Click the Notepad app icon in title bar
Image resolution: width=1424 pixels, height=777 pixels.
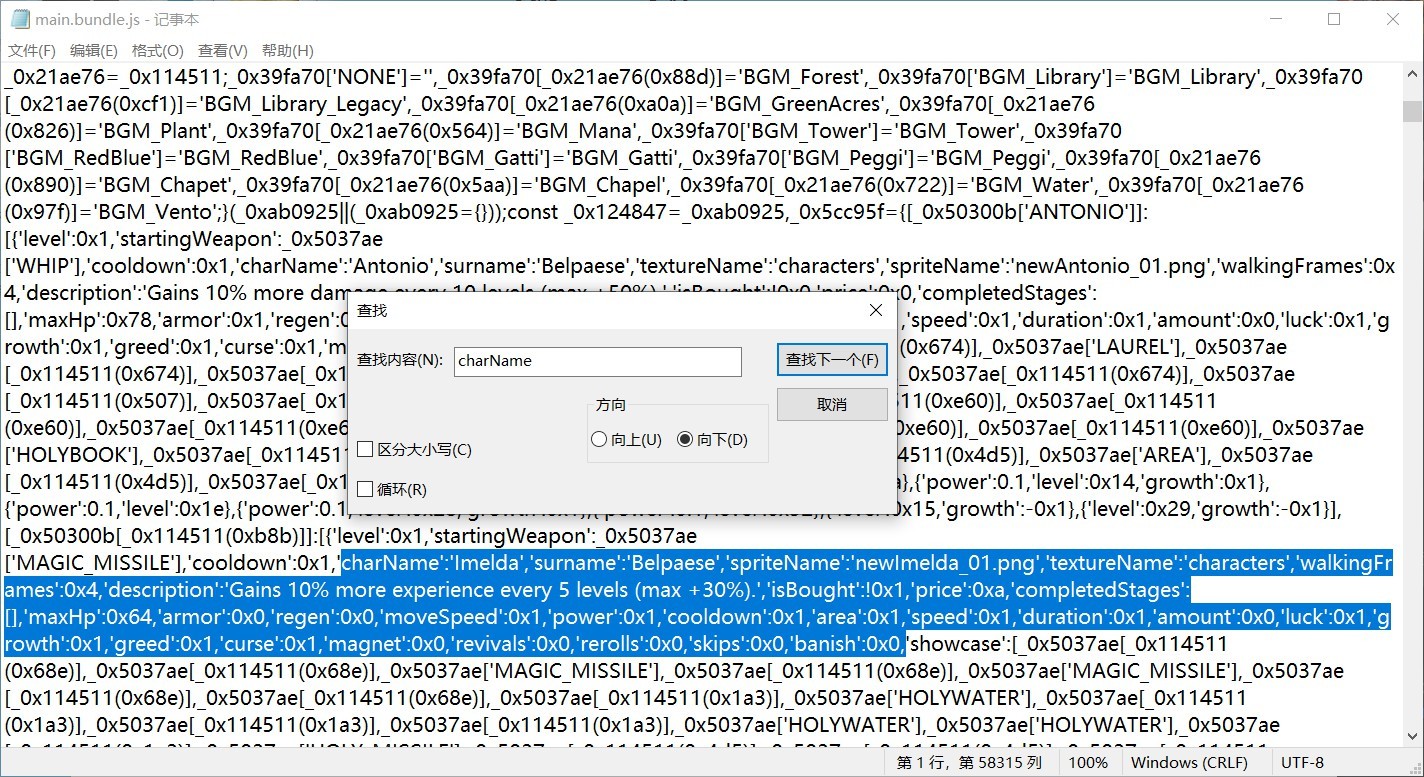point(20,19)
